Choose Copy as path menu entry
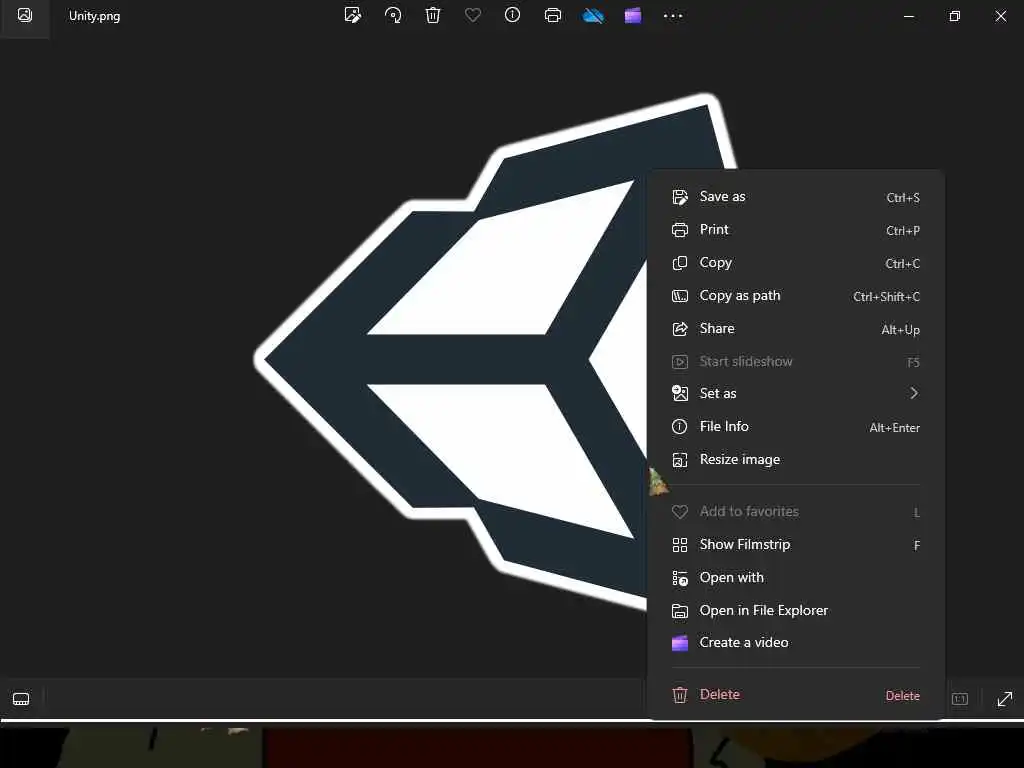1024x768 pixels. click(795, 296)
